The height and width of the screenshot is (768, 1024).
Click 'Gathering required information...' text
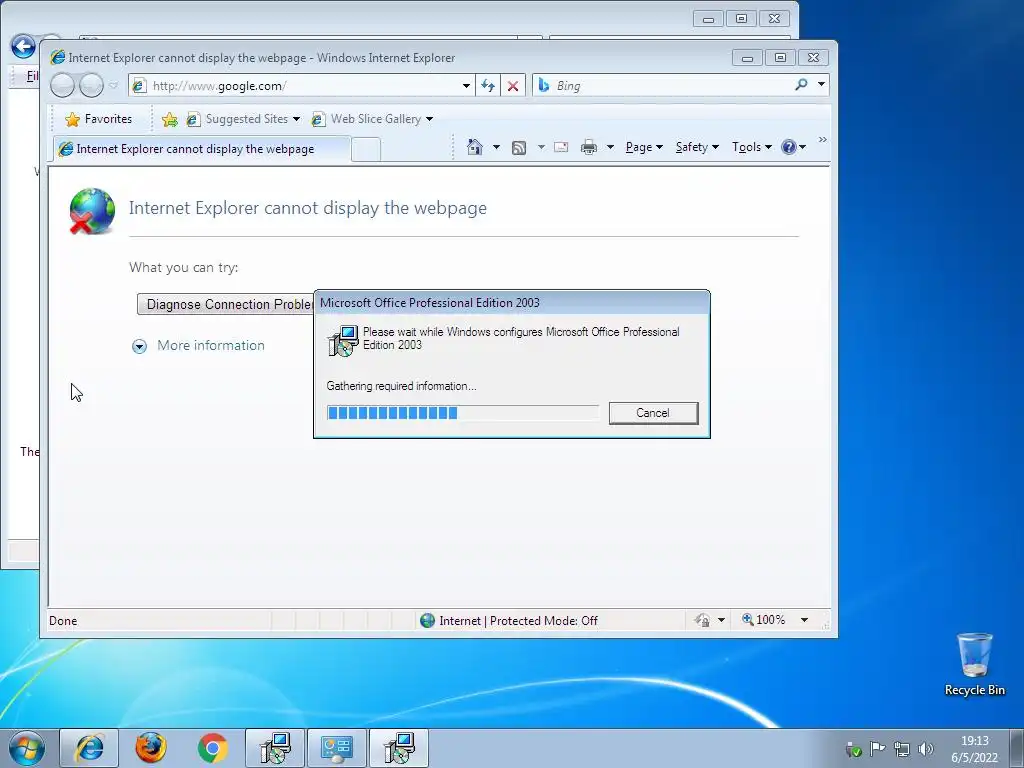[x=401, y=386]
